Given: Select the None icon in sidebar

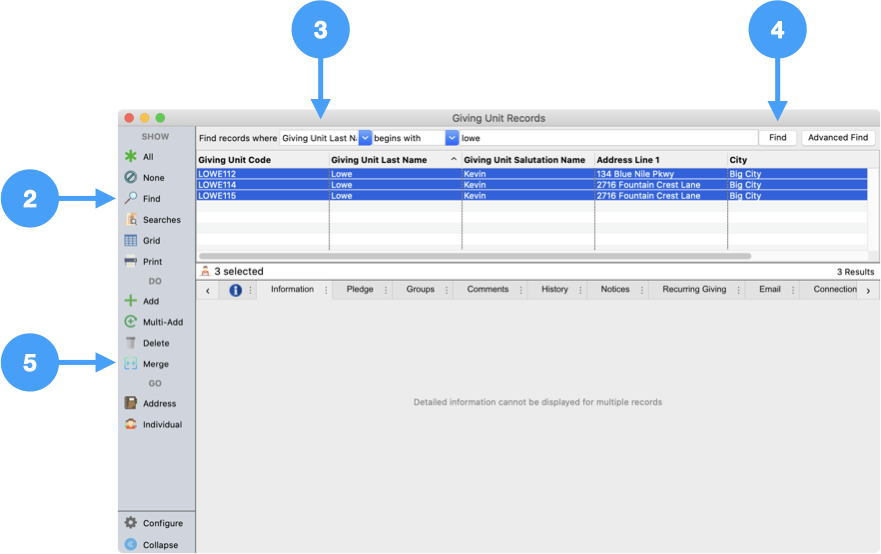Looking at the screenshot, I should (x=130, y=178).
